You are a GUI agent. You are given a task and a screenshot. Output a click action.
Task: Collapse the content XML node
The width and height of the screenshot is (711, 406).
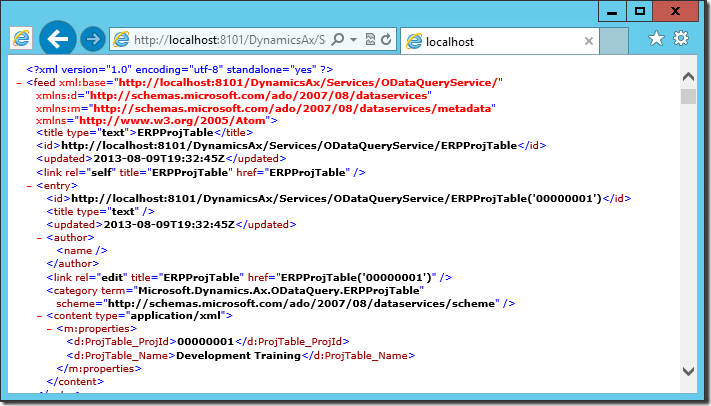[x=39, y=316]
